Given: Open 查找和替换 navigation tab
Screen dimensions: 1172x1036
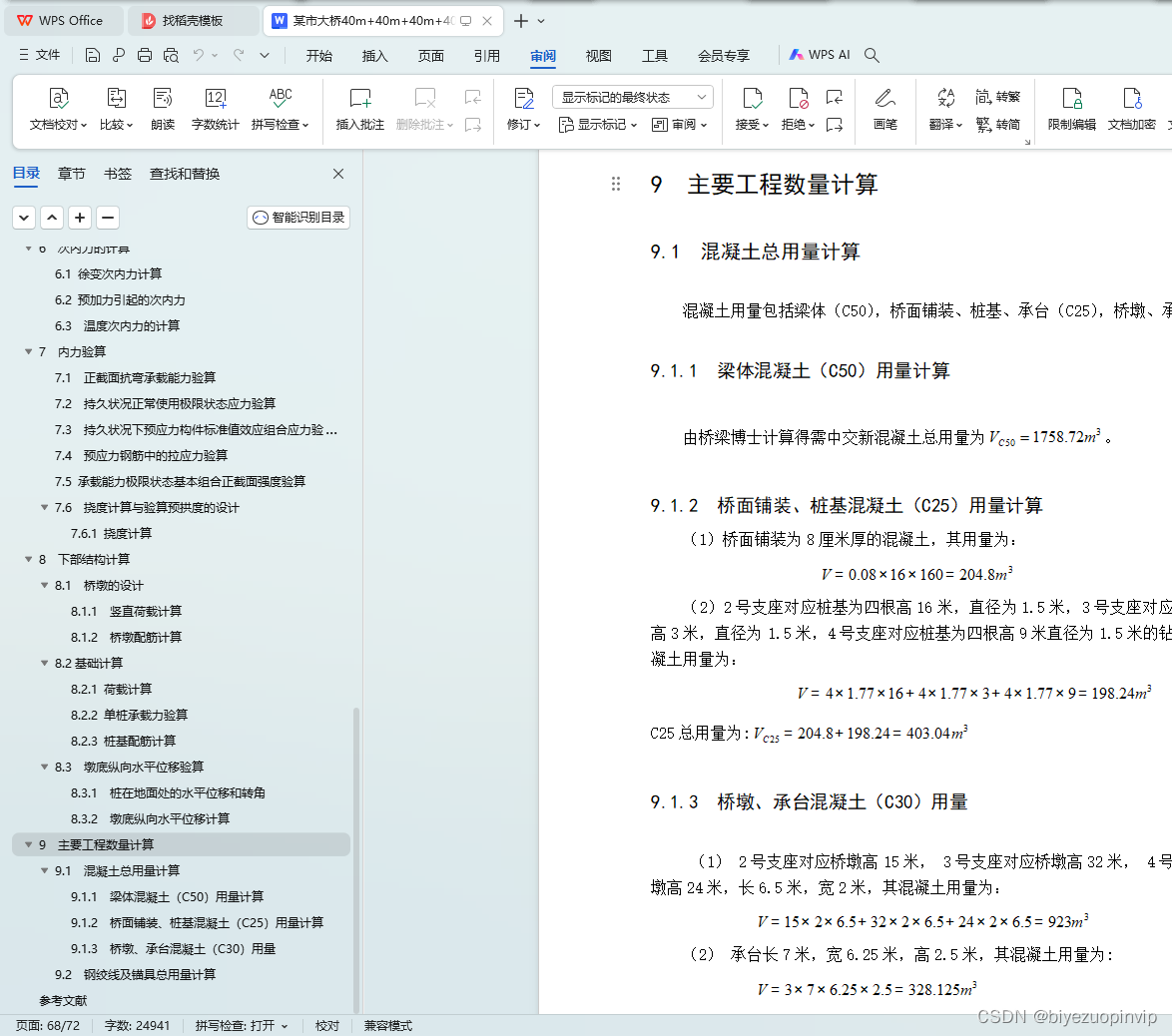Looking at the screenshot, I should pyautogui.click(x=185, y=174).
